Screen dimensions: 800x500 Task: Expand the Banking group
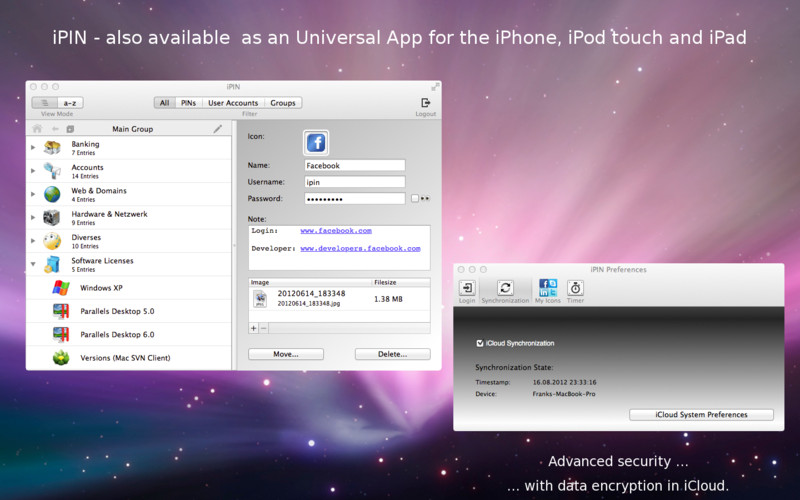pos(33,148)
